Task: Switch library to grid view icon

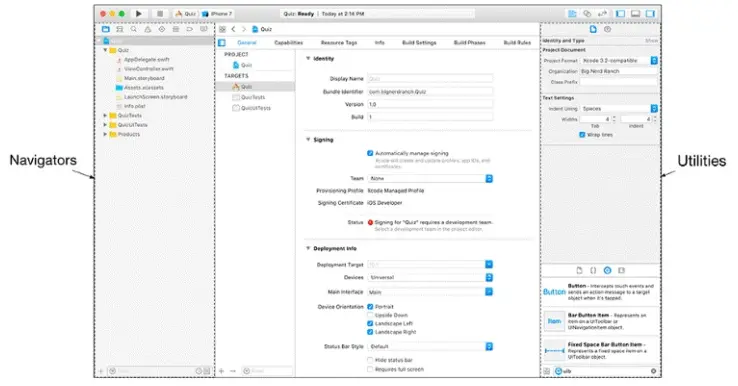Action: coord(547,371)
